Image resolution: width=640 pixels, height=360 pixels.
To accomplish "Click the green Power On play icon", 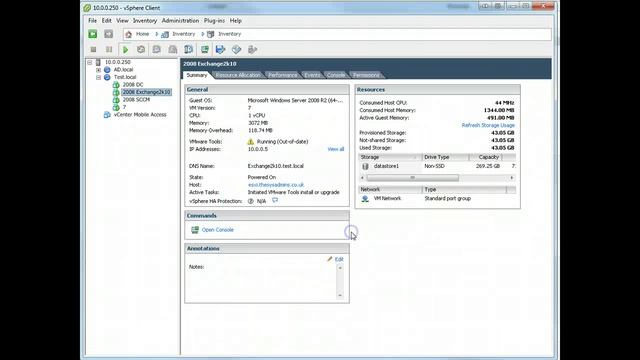I will pos(125,49).
